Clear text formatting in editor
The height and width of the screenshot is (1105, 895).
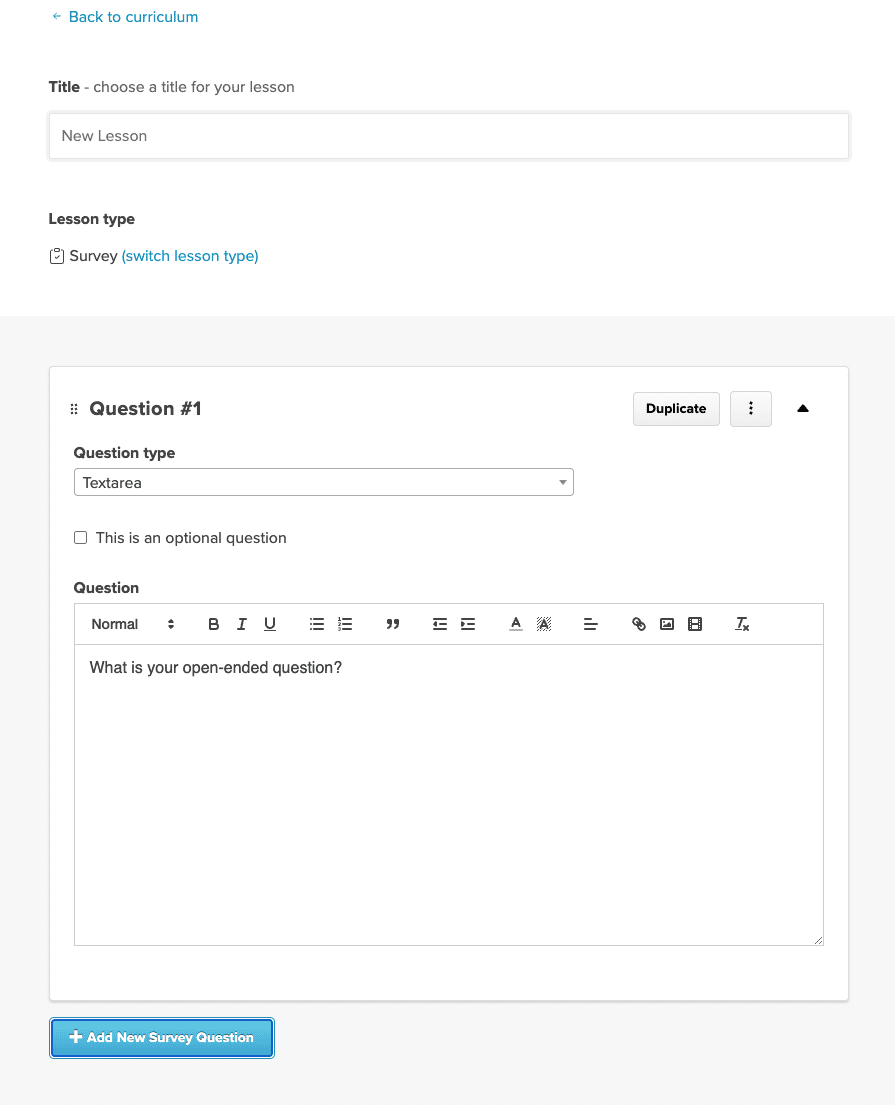point(742,624)
